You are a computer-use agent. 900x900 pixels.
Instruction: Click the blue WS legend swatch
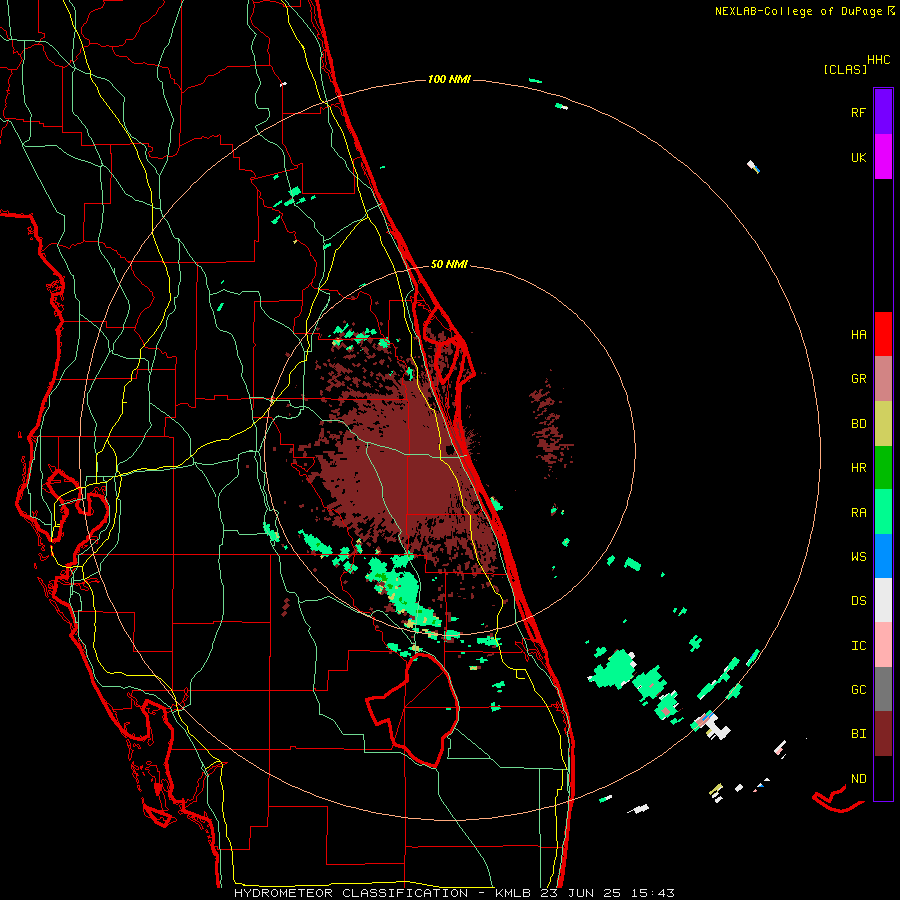click(x=883, y=556)
